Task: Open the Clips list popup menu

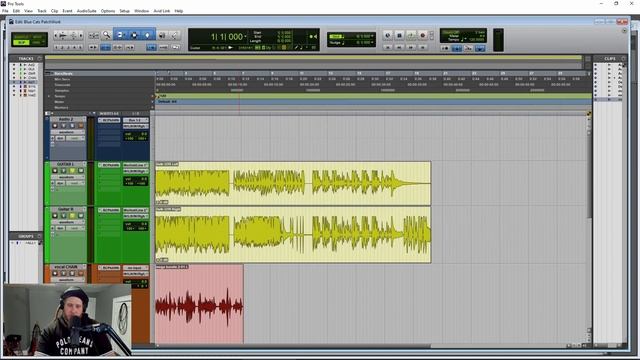Action: coord(623,58)
